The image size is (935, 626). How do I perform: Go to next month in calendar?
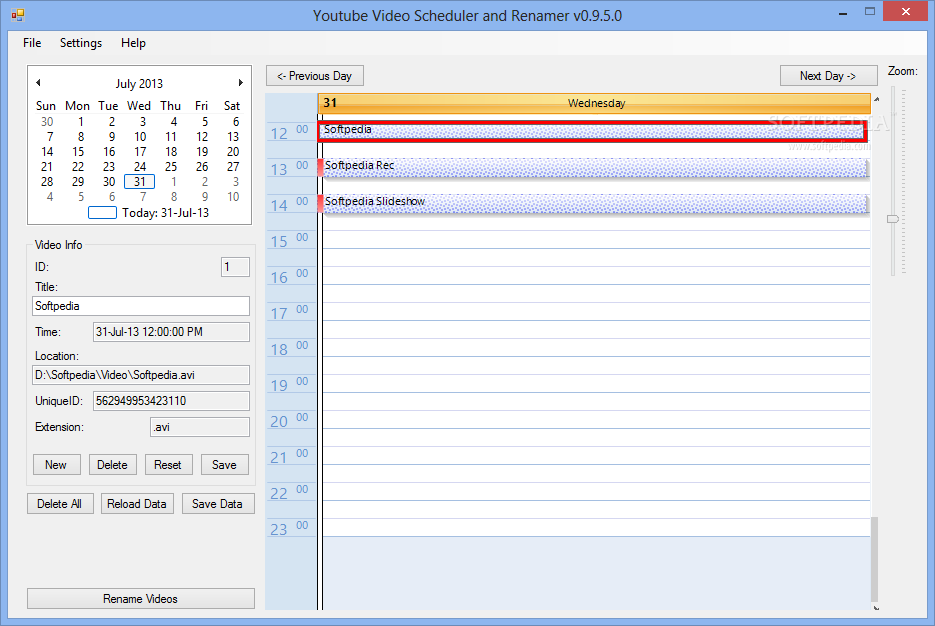(x=240, y=83)
